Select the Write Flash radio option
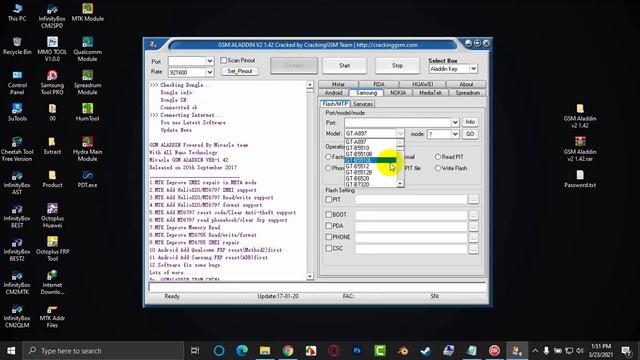Image resolution: width=640 pixels, height=360 pixels. [x=438, y=168]
